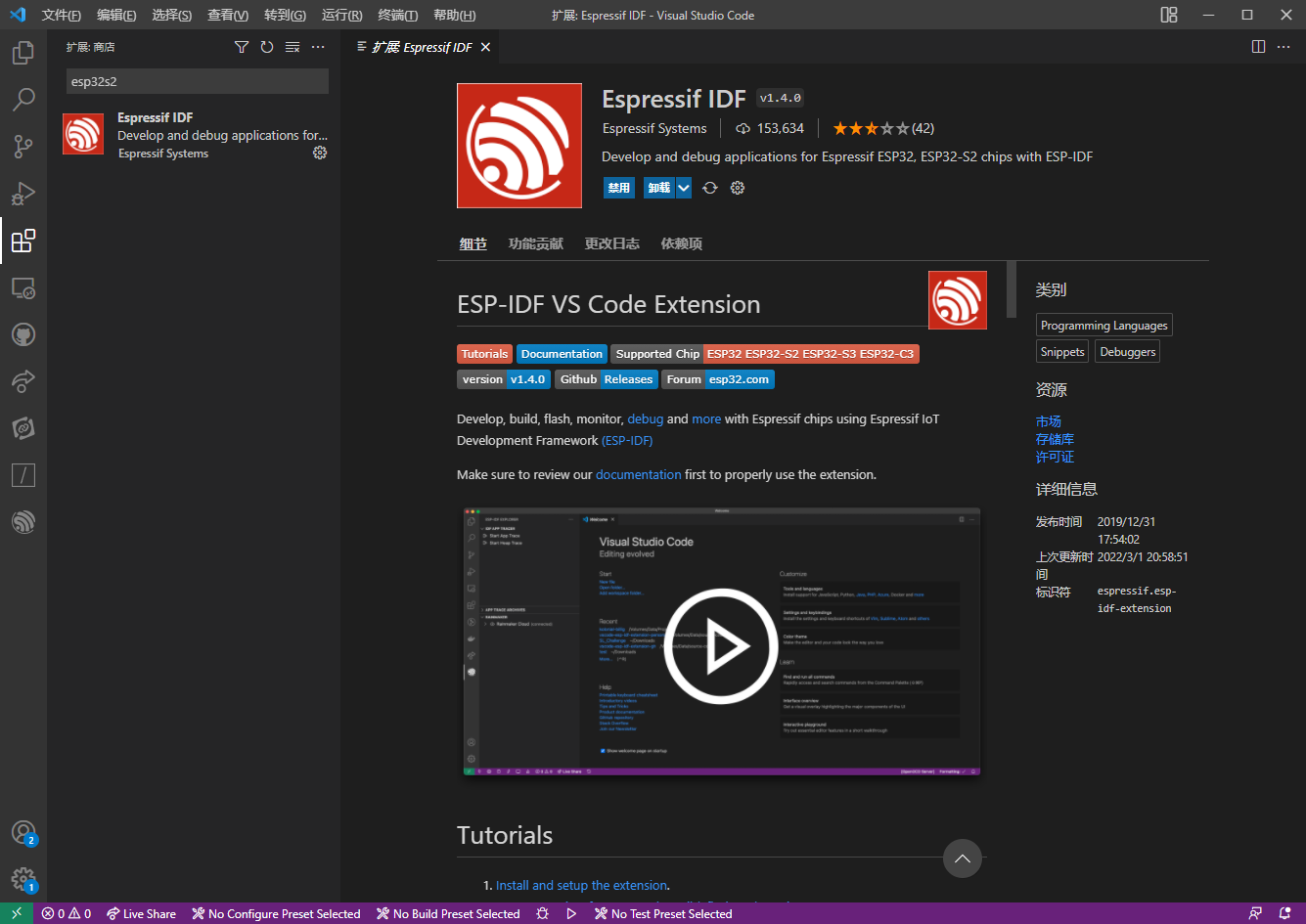Open the 转到(G) menu

point(285,15)
